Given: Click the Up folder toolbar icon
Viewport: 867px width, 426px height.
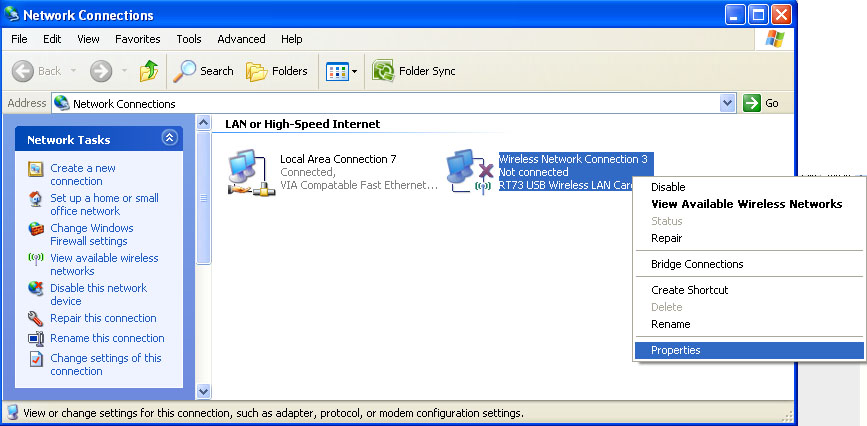Looking at the screenshot, I should click(x=149, y=71).
